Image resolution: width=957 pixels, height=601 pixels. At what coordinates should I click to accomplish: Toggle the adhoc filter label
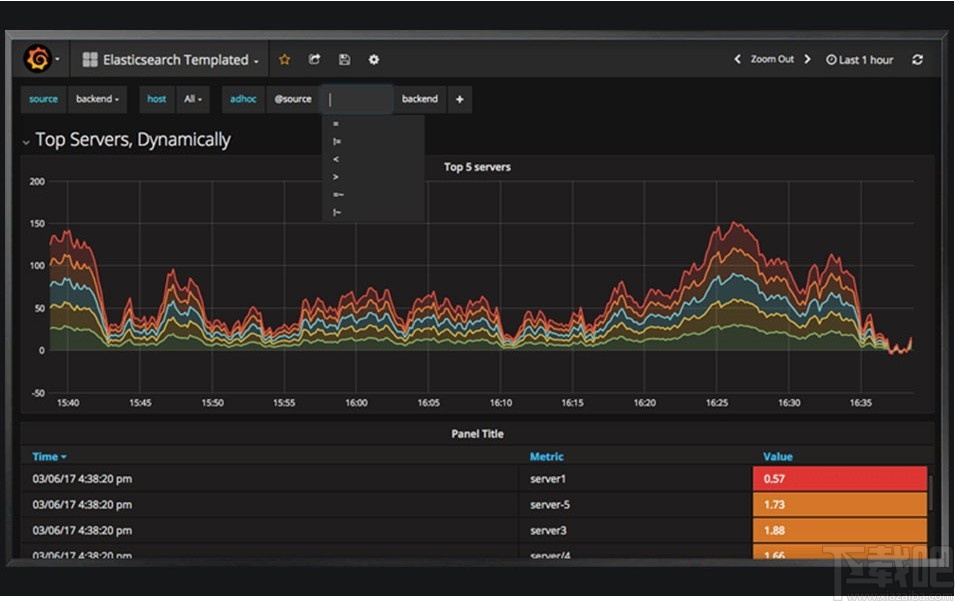click(242, 99)
